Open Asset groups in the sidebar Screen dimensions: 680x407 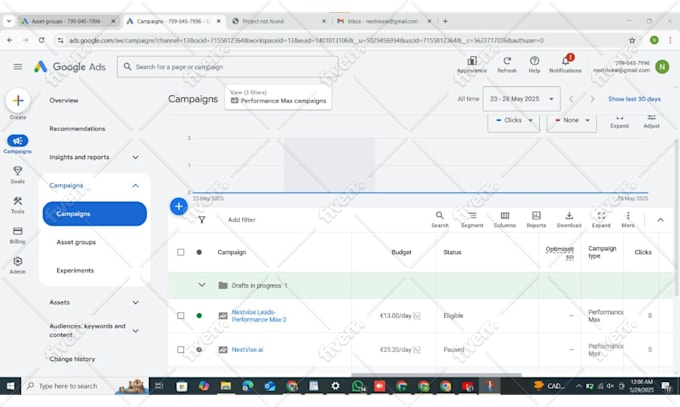coord(76,242)
